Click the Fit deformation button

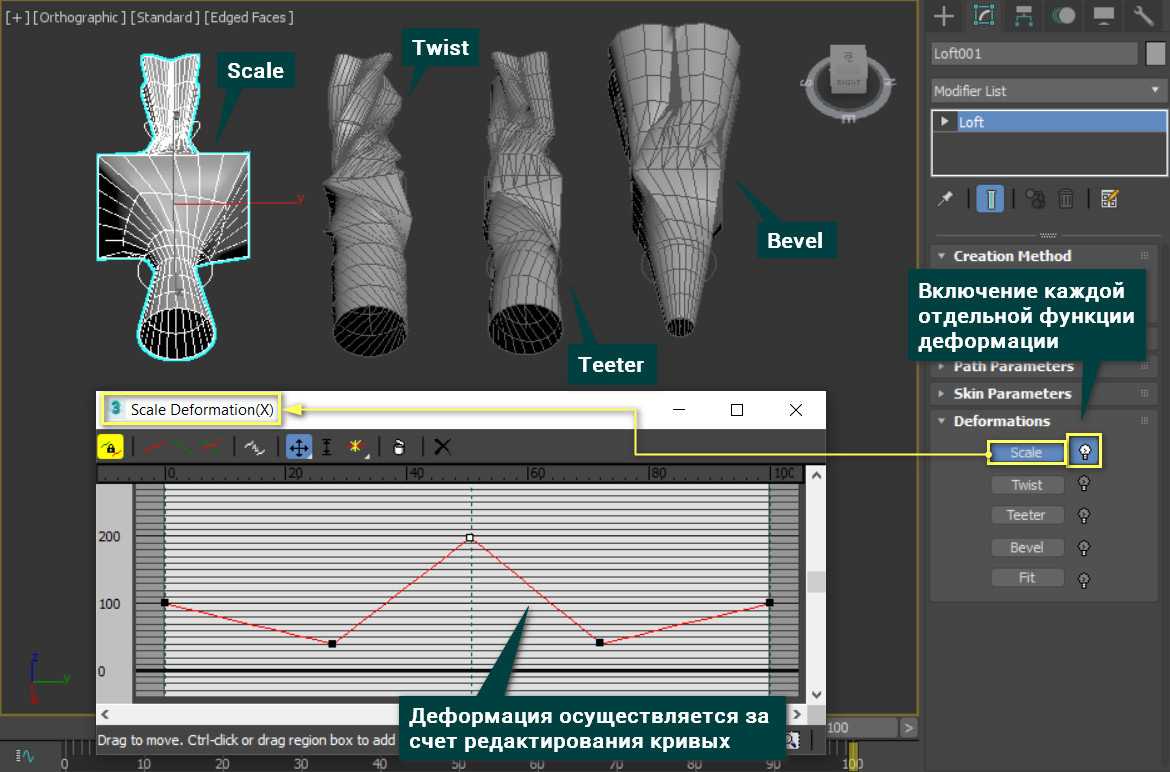tap(1026, 578)
